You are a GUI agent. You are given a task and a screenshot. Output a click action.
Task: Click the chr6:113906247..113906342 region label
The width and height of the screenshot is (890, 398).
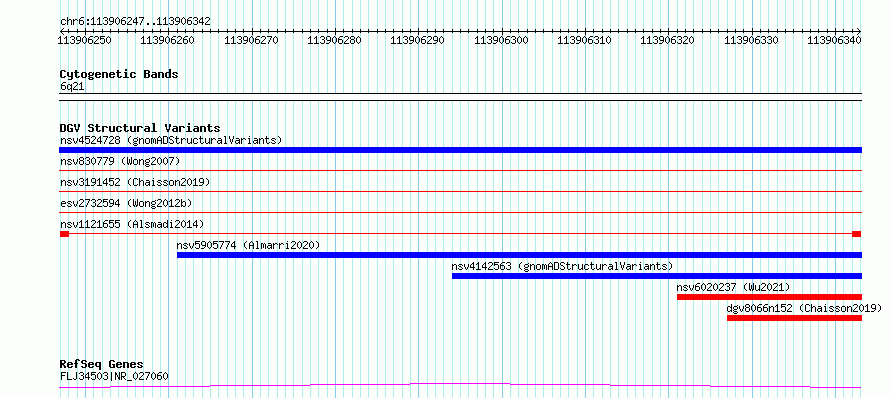tap(135, 22)
